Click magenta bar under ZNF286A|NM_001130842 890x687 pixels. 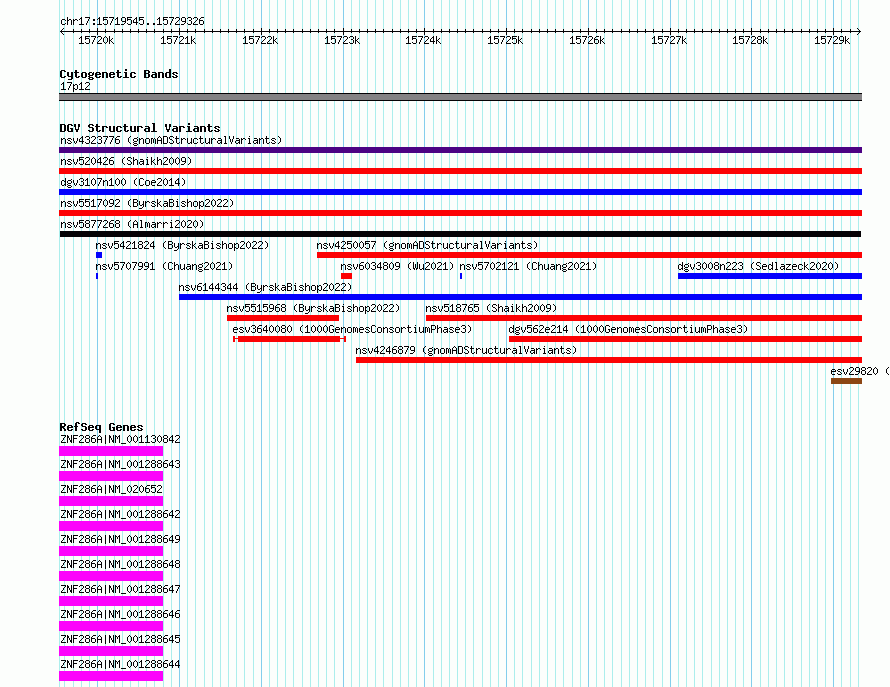(x=111, y=451)
